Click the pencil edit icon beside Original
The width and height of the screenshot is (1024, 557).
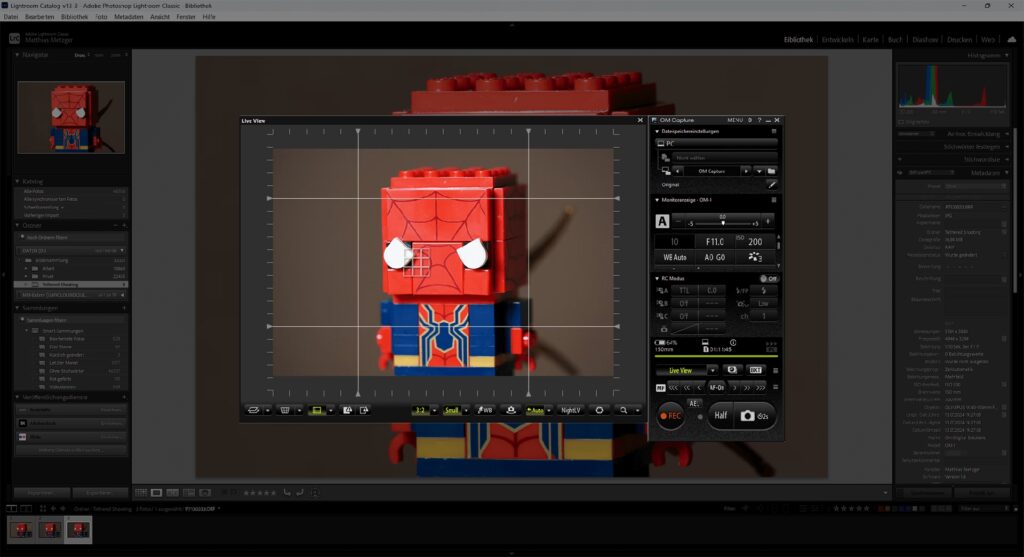tap(771, 185)
